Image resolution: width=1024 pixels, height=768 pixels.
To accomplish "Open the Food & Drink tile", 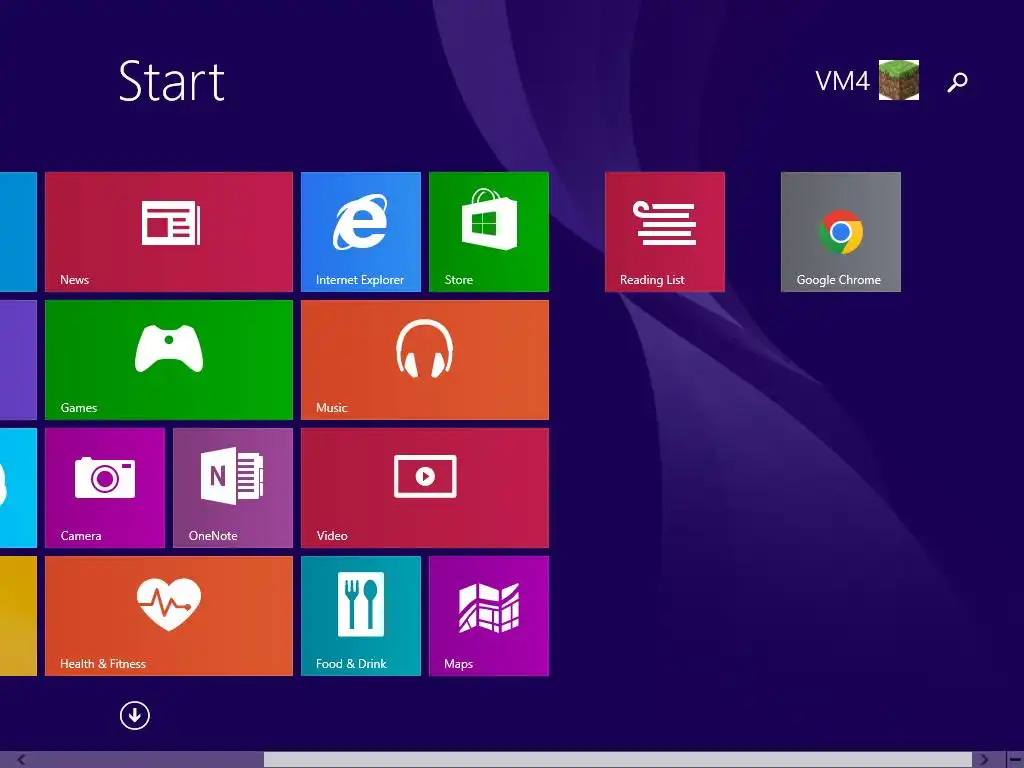I will coord(360,616).
